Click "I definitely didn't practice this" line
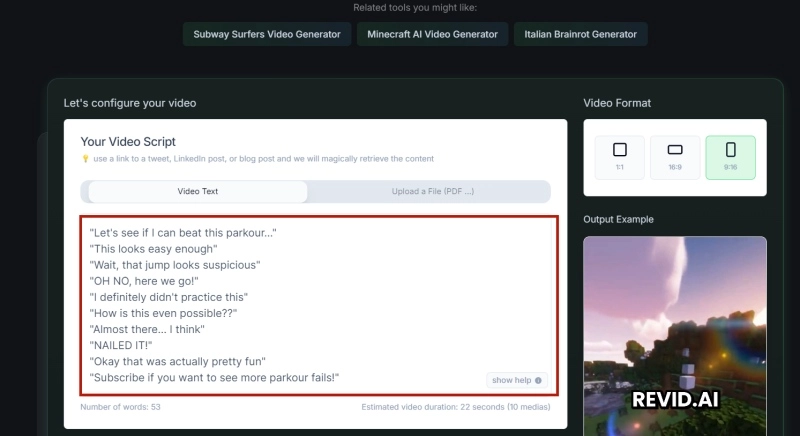 pyautogui.click(x=168, y=297)
